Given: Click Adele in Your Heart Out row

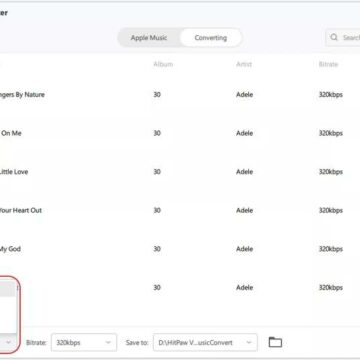Looking at the screenshot, I should pyautogui.click(x=245, y=210).
